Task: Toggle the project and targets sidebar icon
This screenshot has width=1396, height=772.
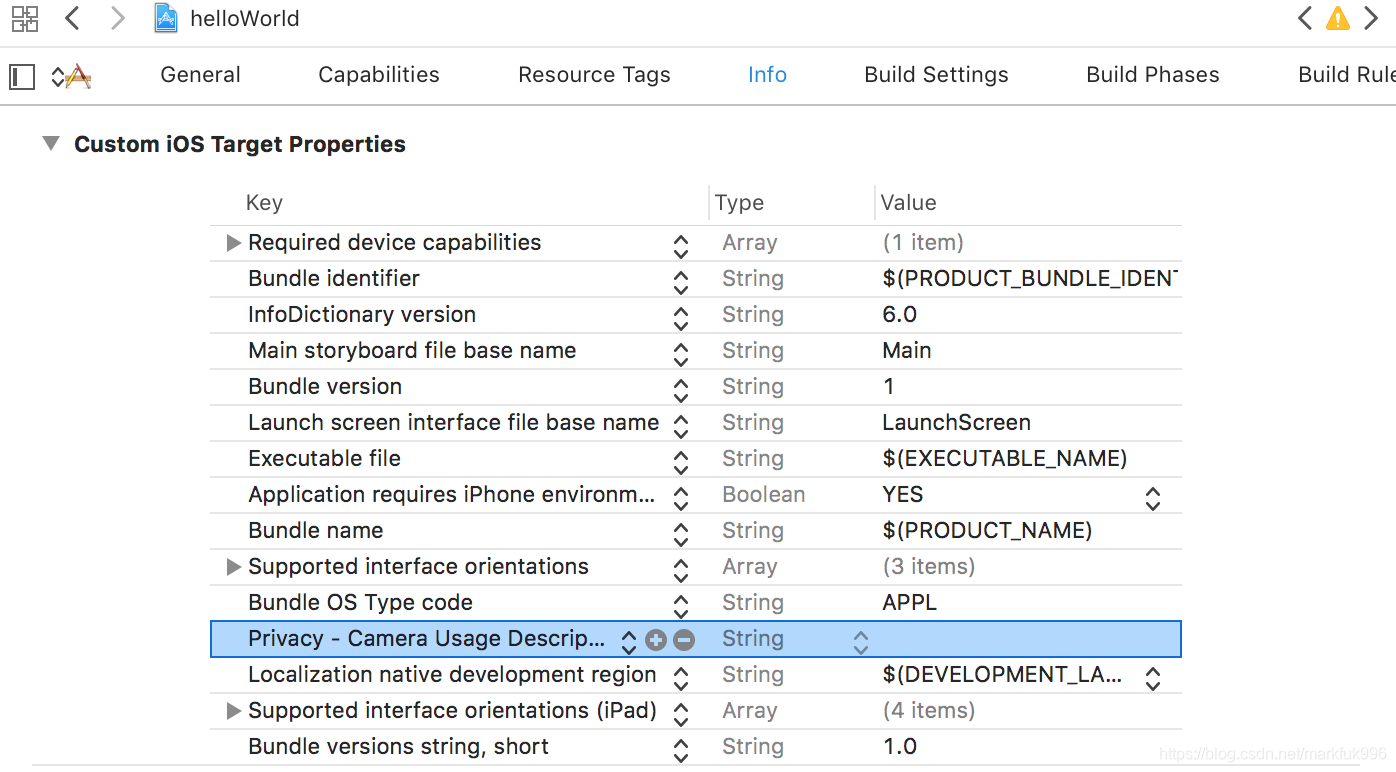Action: [x=22, y=76]
